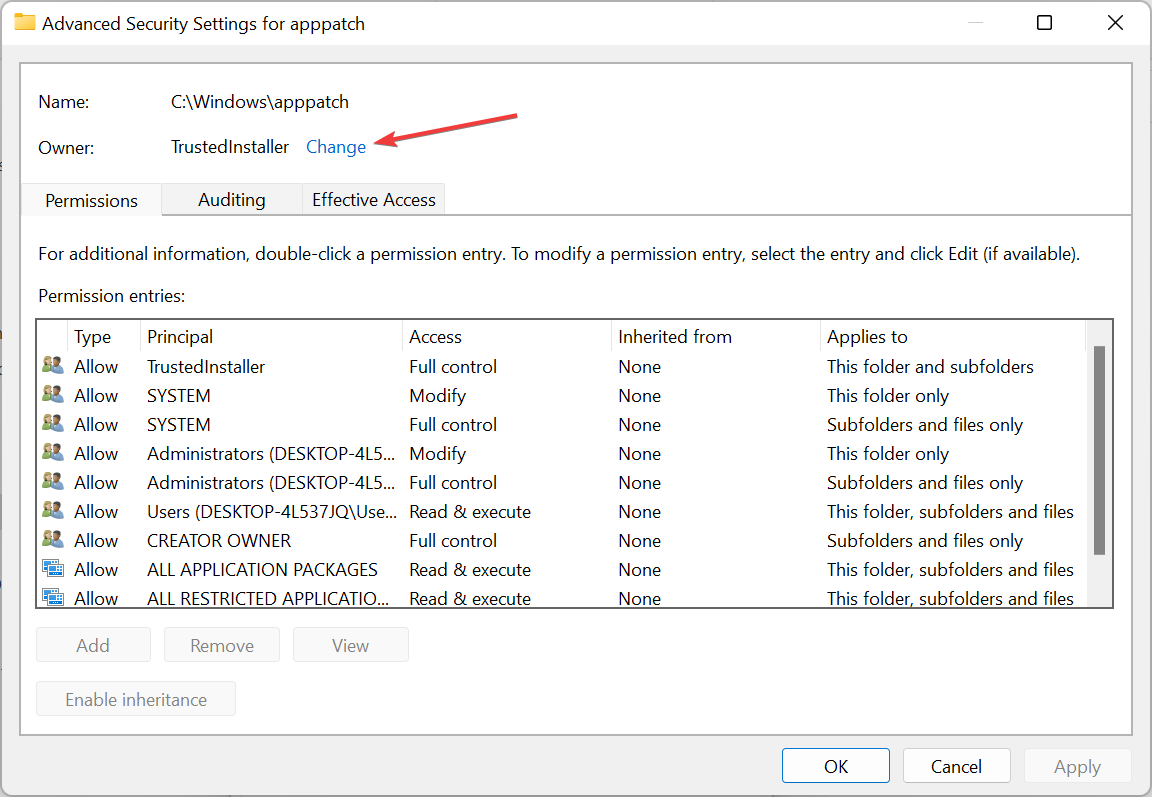This screenshot has height=797, width=1152.
Task: Sort by the Type column header
Action: (x=104, y=336)
